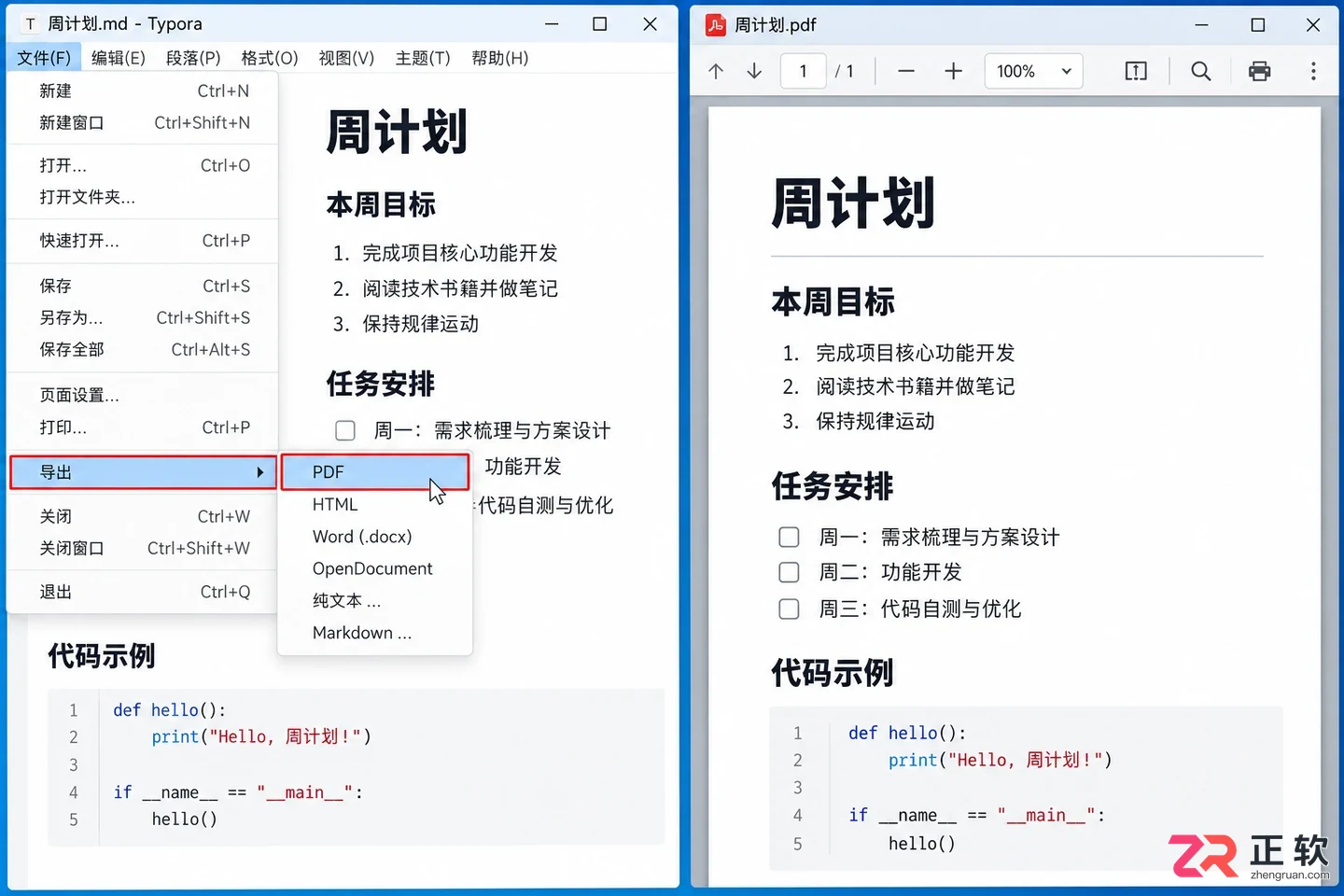The height and width of the screenshot is (896, 1344).
Task: Check 周一：需求梳理与方案设计 box in PDF
Action: coord(789,537)
